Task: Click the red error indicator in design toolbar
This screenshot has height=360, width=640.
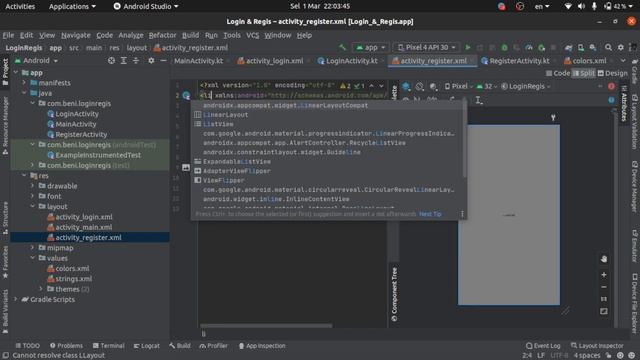Action: 611,86
